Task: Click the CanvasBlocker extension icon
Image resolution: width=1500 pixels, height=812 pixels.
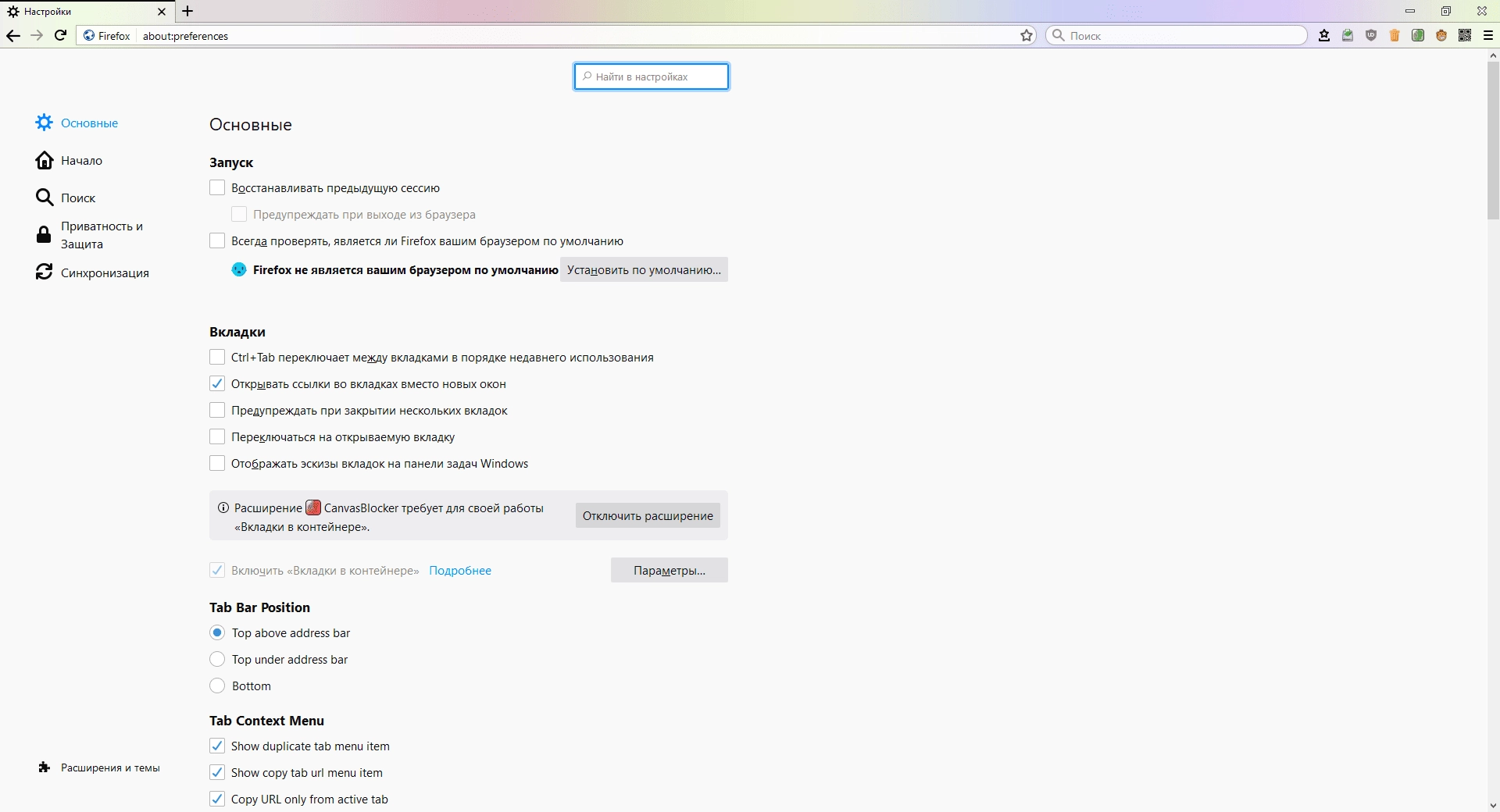Action: [313, 507]
